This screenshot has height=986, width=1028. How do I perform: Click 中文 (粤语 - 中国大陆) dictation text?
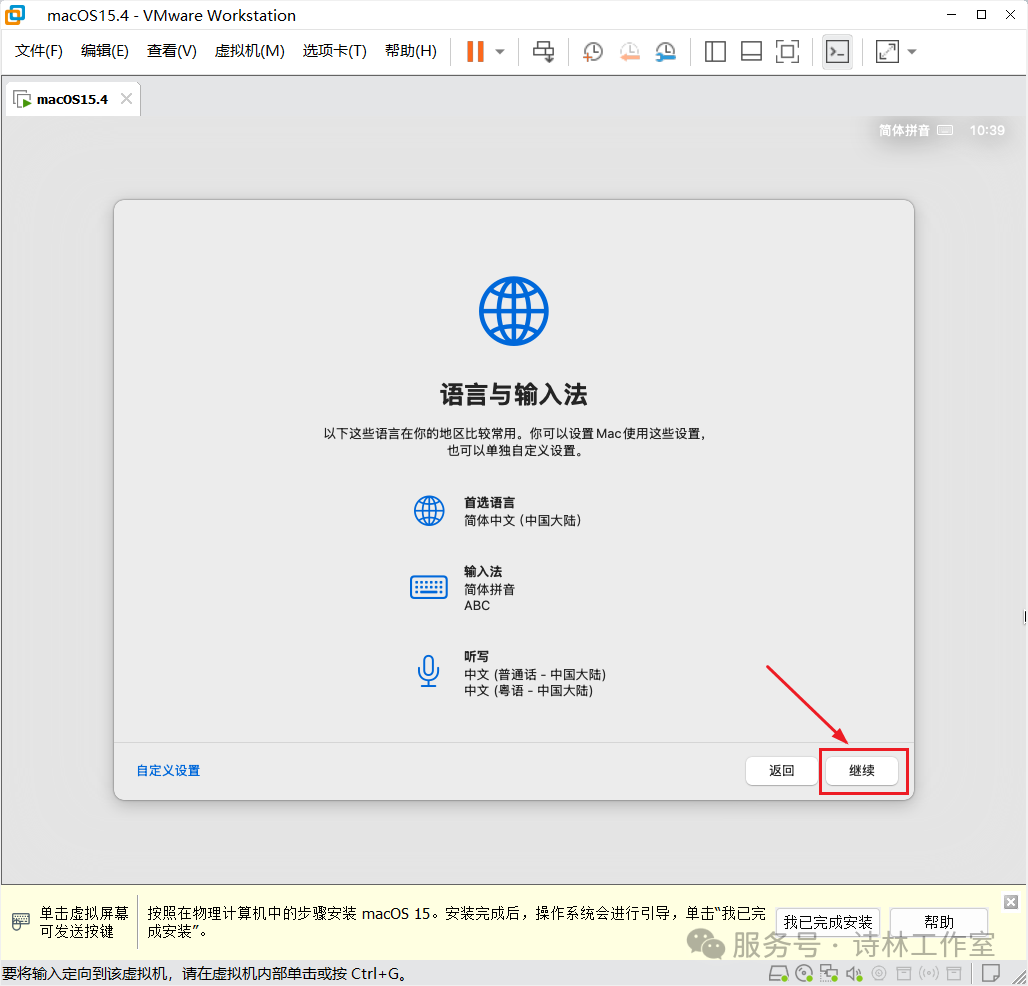[x=528, y=691]
